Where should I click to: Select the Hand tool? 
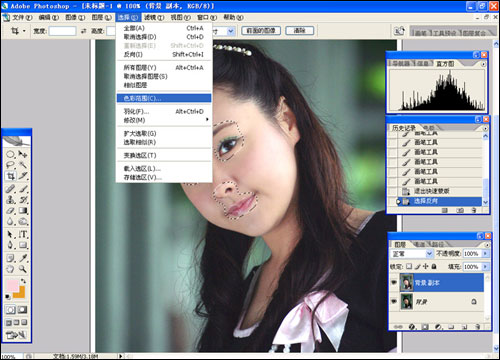pyautogui.click(x=11, y=269)
